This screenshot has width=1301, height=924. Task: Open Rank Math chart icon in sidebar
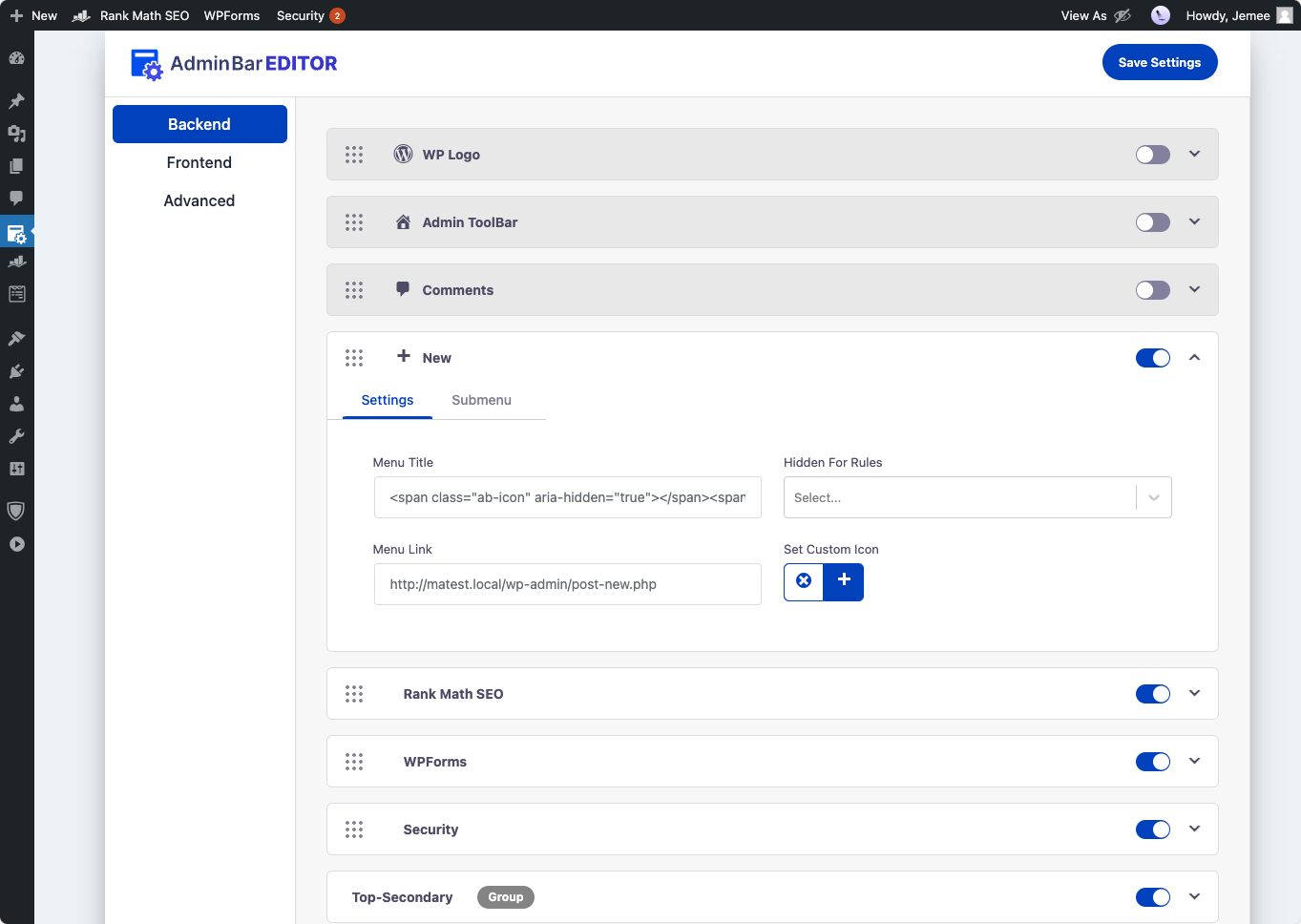[16, 262]
